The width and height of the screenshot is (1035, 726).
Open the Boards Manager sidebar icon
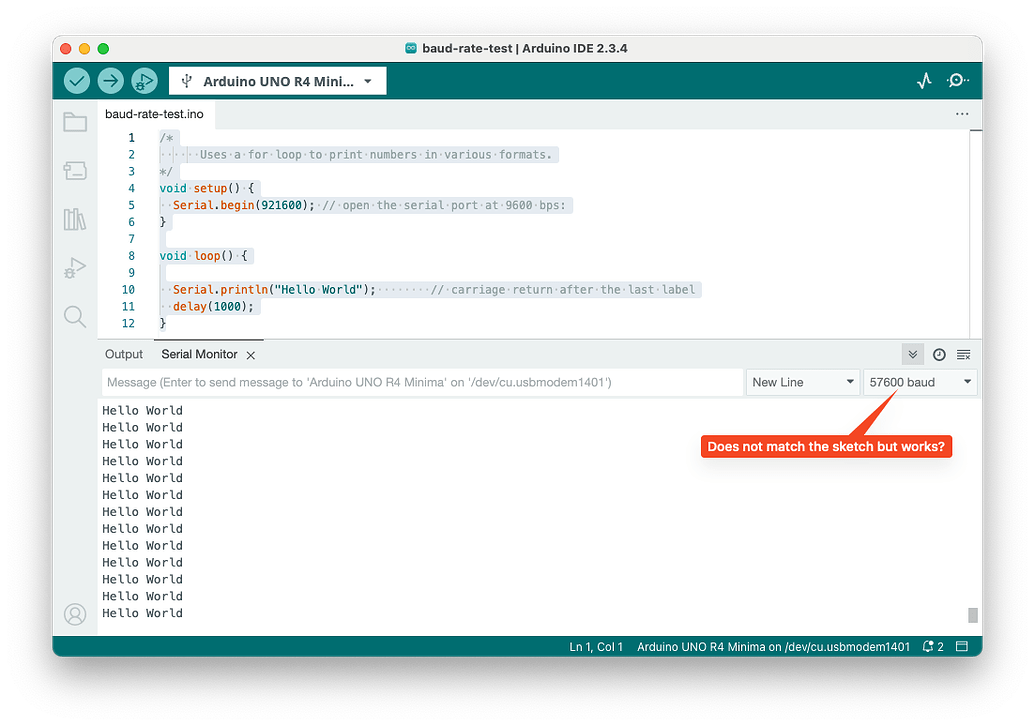(75, 171)
